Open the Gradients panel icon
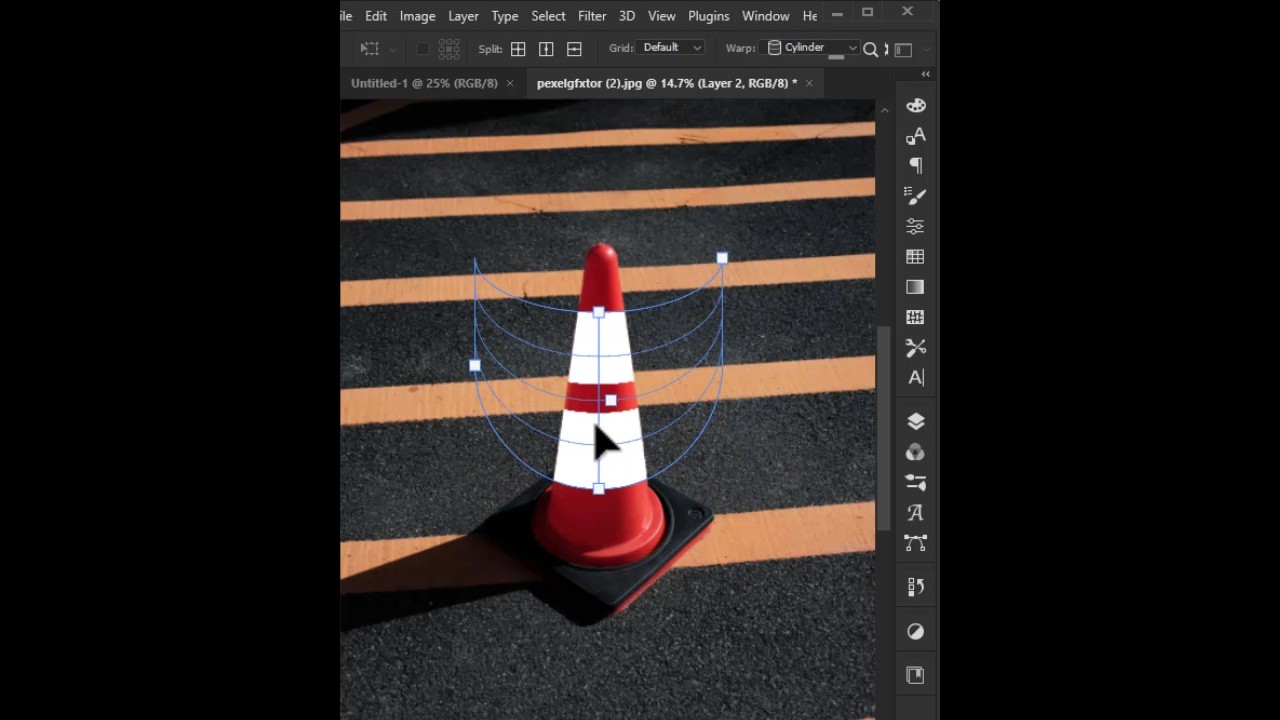This screenshot has height=720, width=1280. click(x=916, y=287)
